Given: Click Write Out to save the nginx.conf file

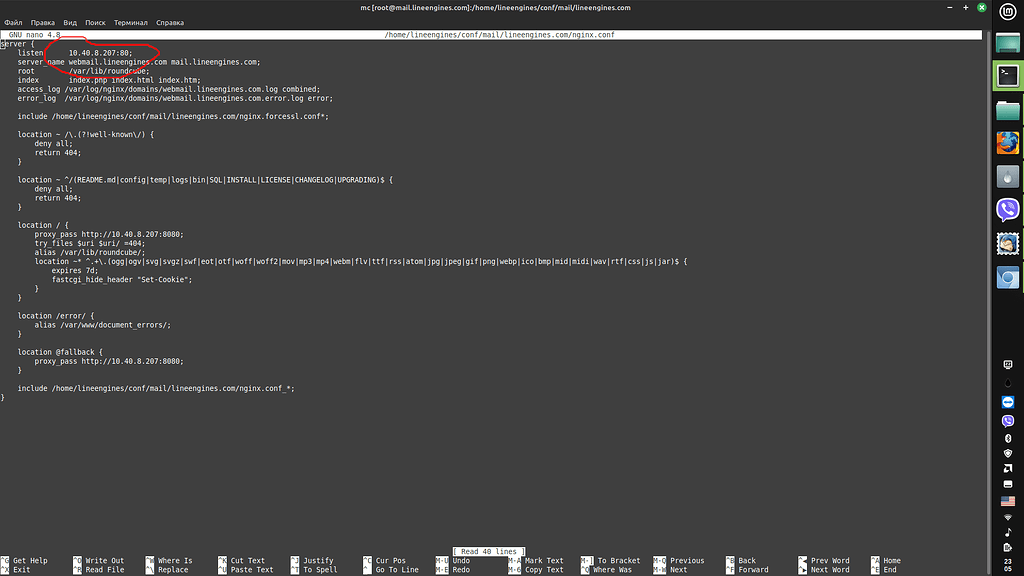Looking at the screenshot, I should pyautogui.click(x=105, y=561).
